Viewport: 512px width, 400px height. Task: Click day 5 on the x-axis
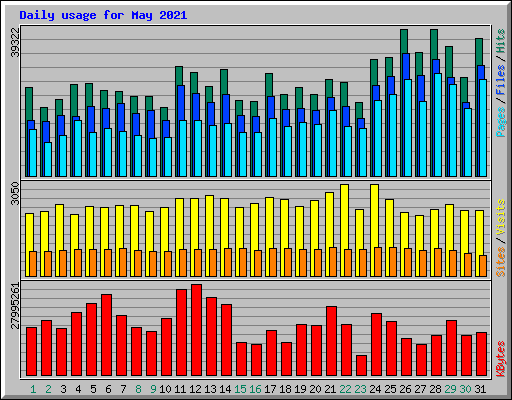[x=93, y=389]
